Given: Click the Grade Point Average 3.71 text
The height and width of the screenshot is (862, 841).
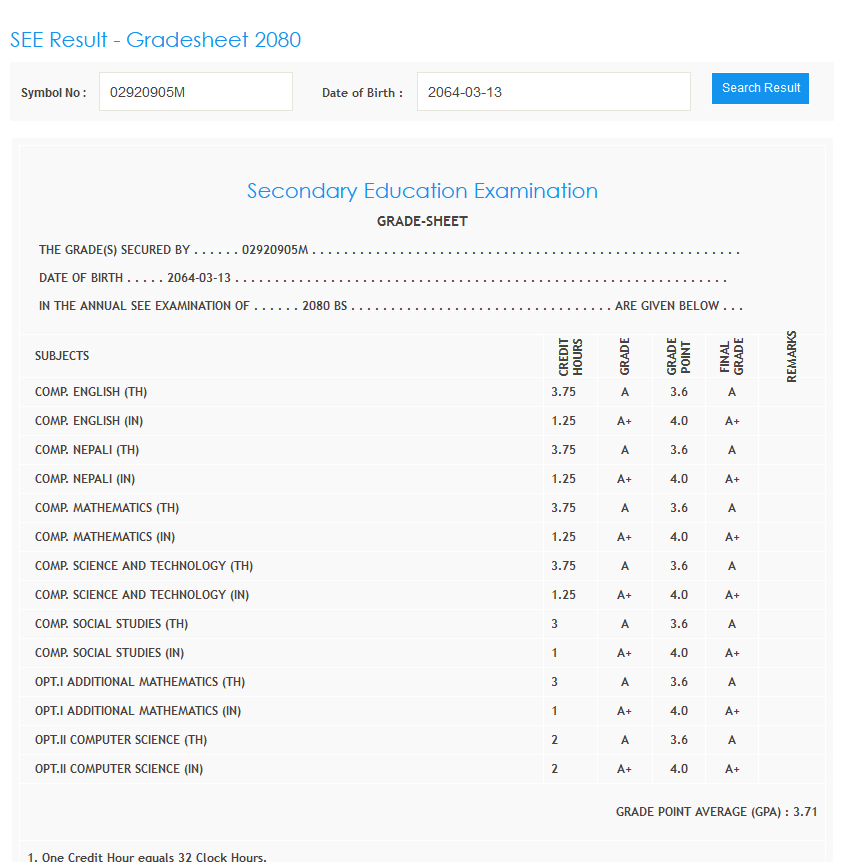Looking at the screenshot, I should tap(716, 812).
